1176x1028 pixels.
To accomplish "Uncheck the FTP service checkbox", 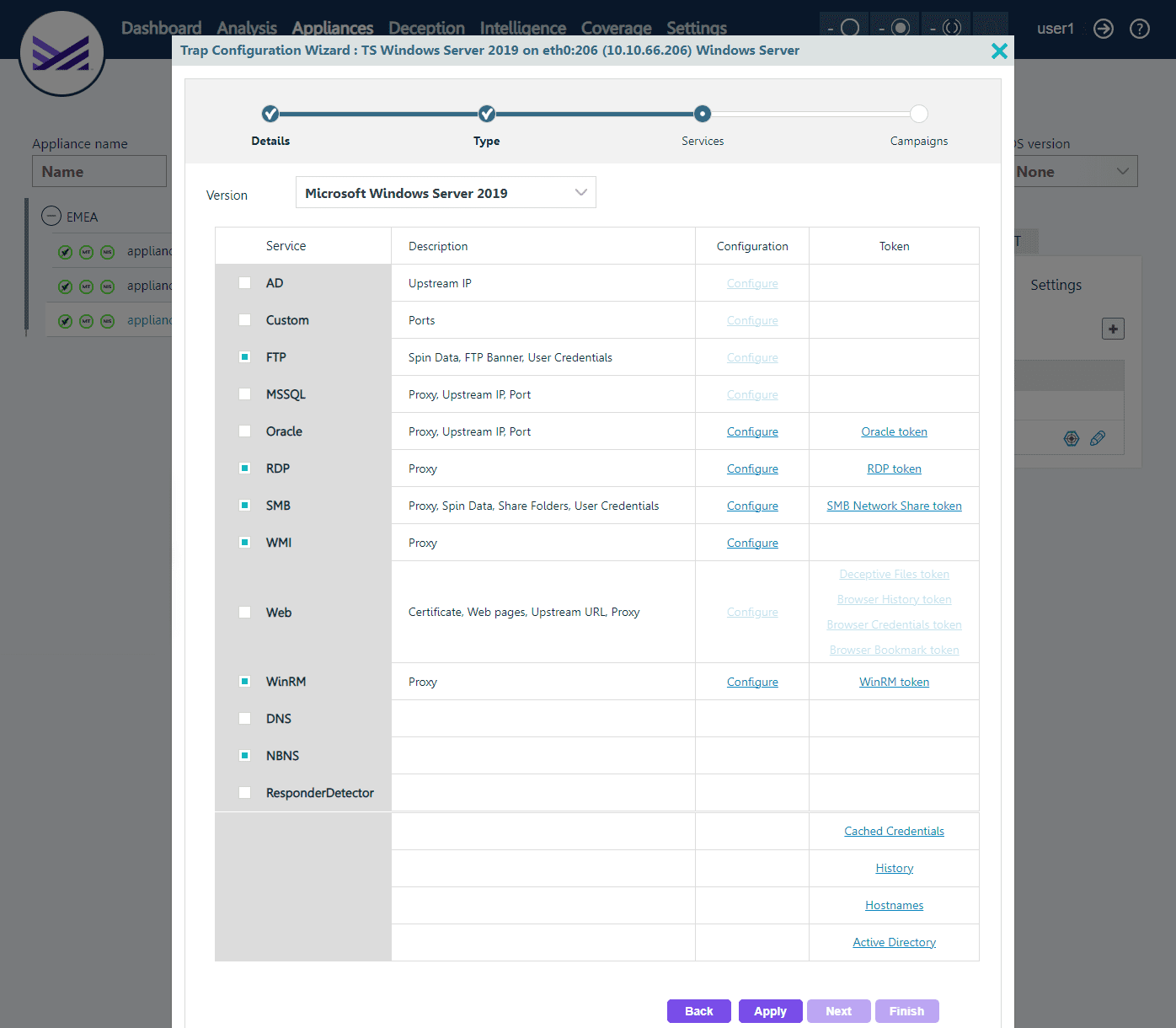I will 244,357.
